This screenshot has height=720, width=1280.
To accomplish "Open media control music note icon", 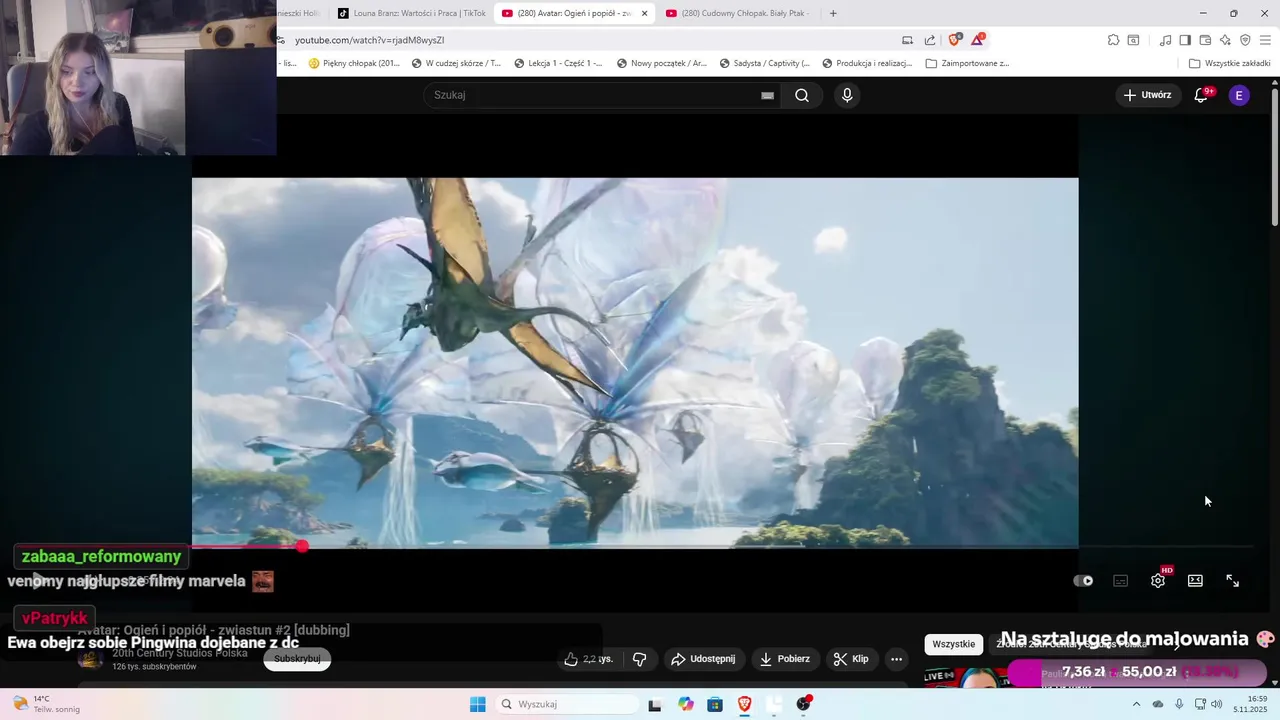I will point(1165,40).
